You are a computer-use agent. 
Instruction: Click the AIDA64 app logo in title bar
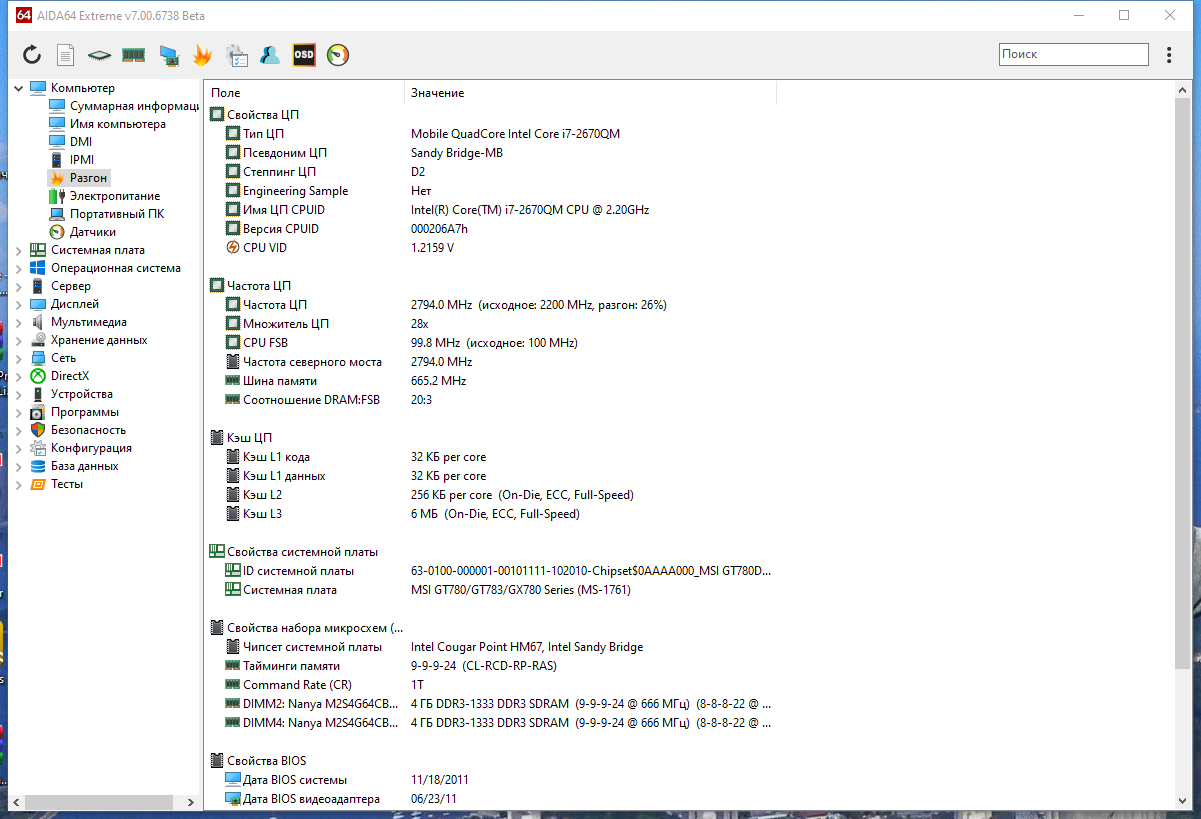[x=24, y=15]
